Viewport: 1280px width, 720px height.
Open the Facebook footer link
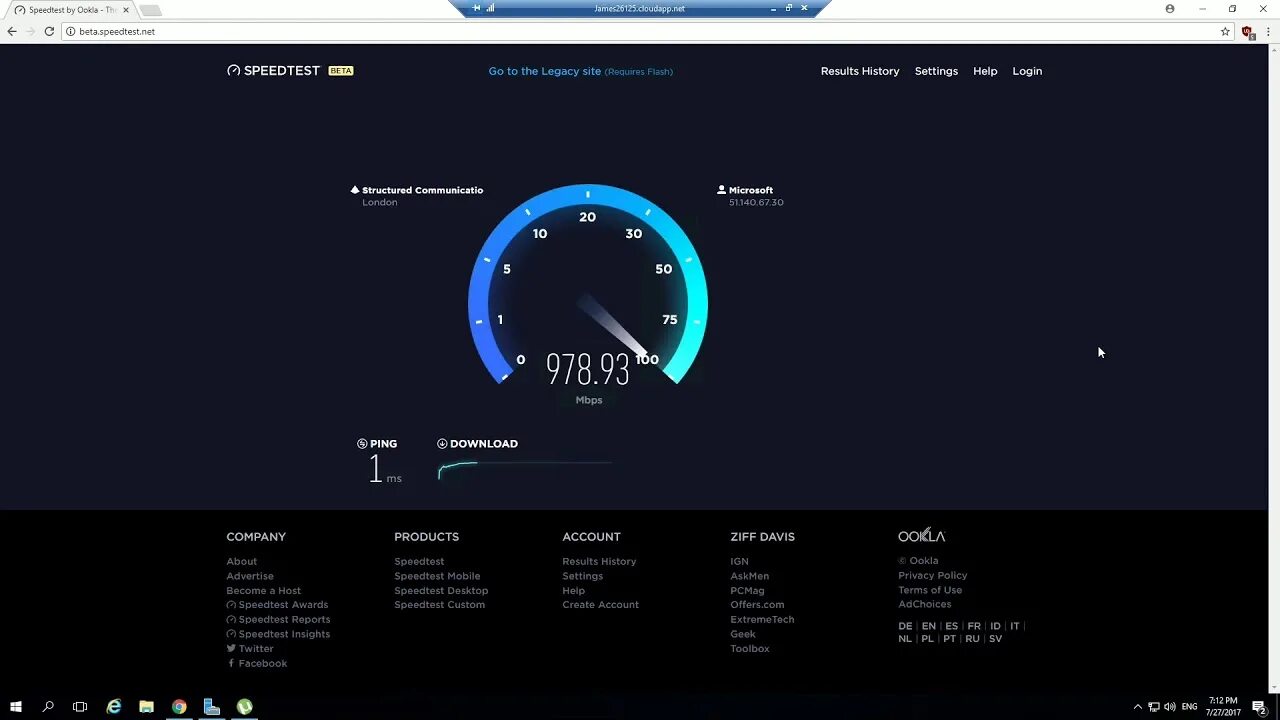point(257,663)
